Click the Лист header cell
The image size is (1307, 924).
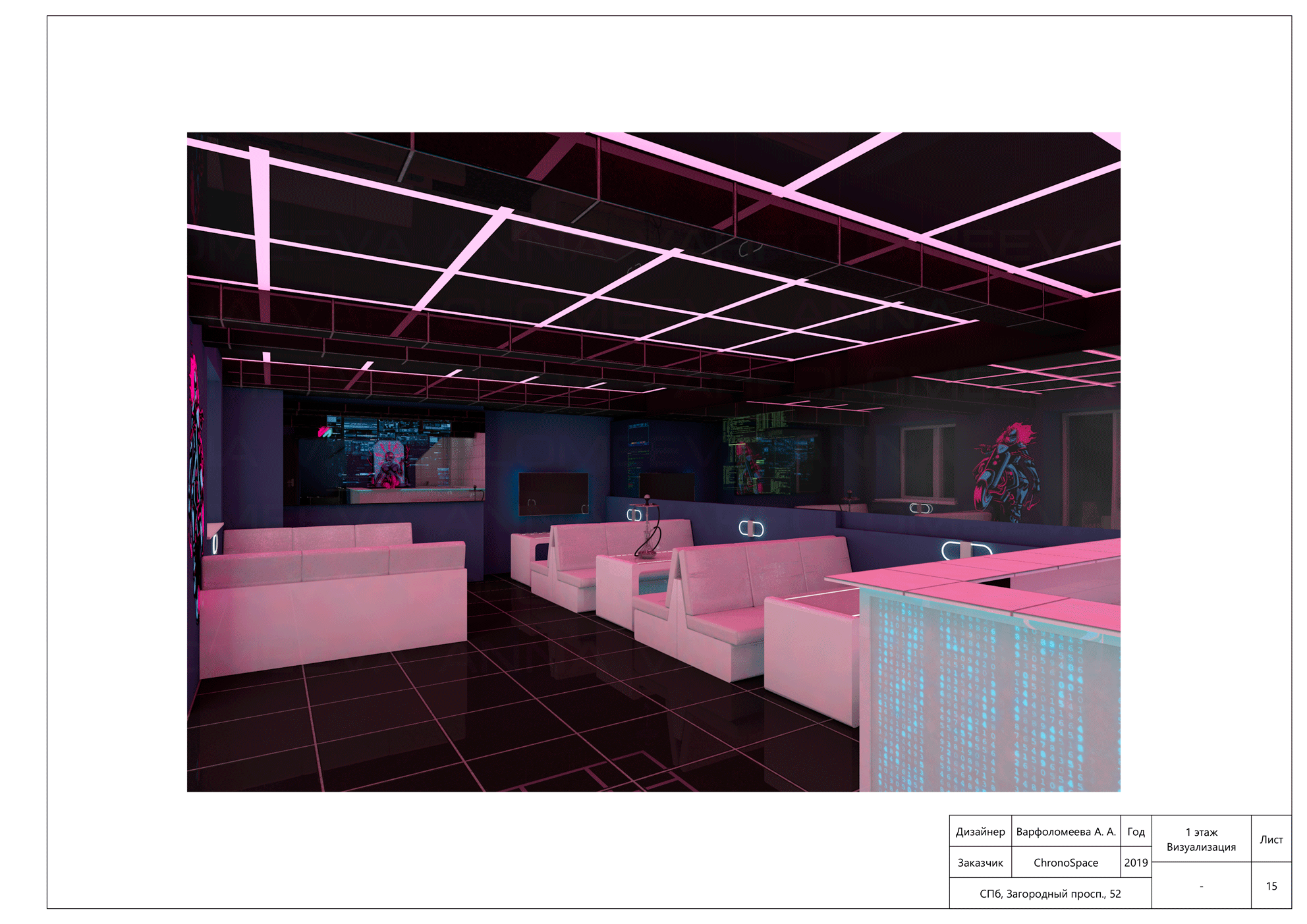coord(1271,839)
